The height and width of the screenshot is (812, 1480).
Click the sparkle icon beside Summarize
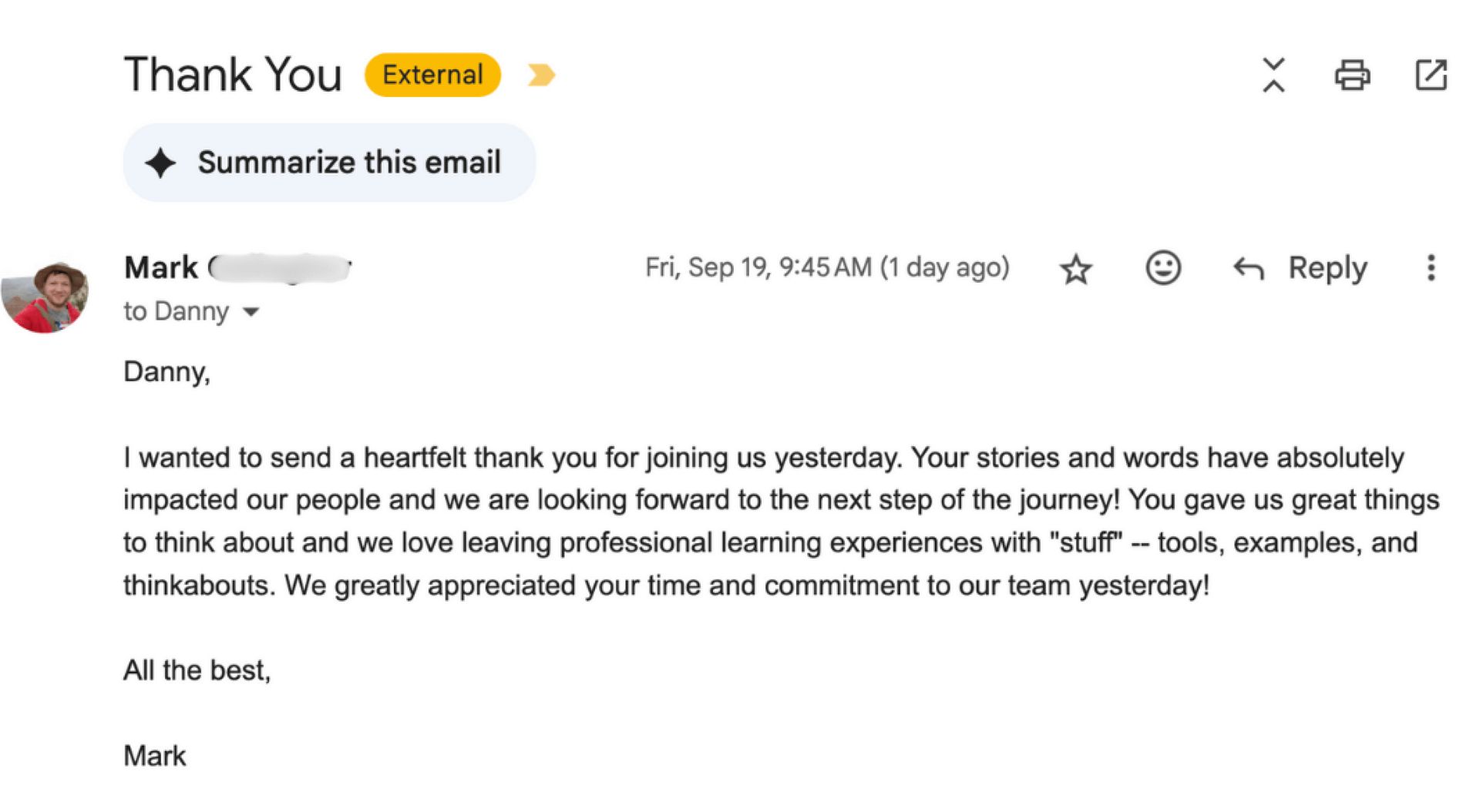160,163
